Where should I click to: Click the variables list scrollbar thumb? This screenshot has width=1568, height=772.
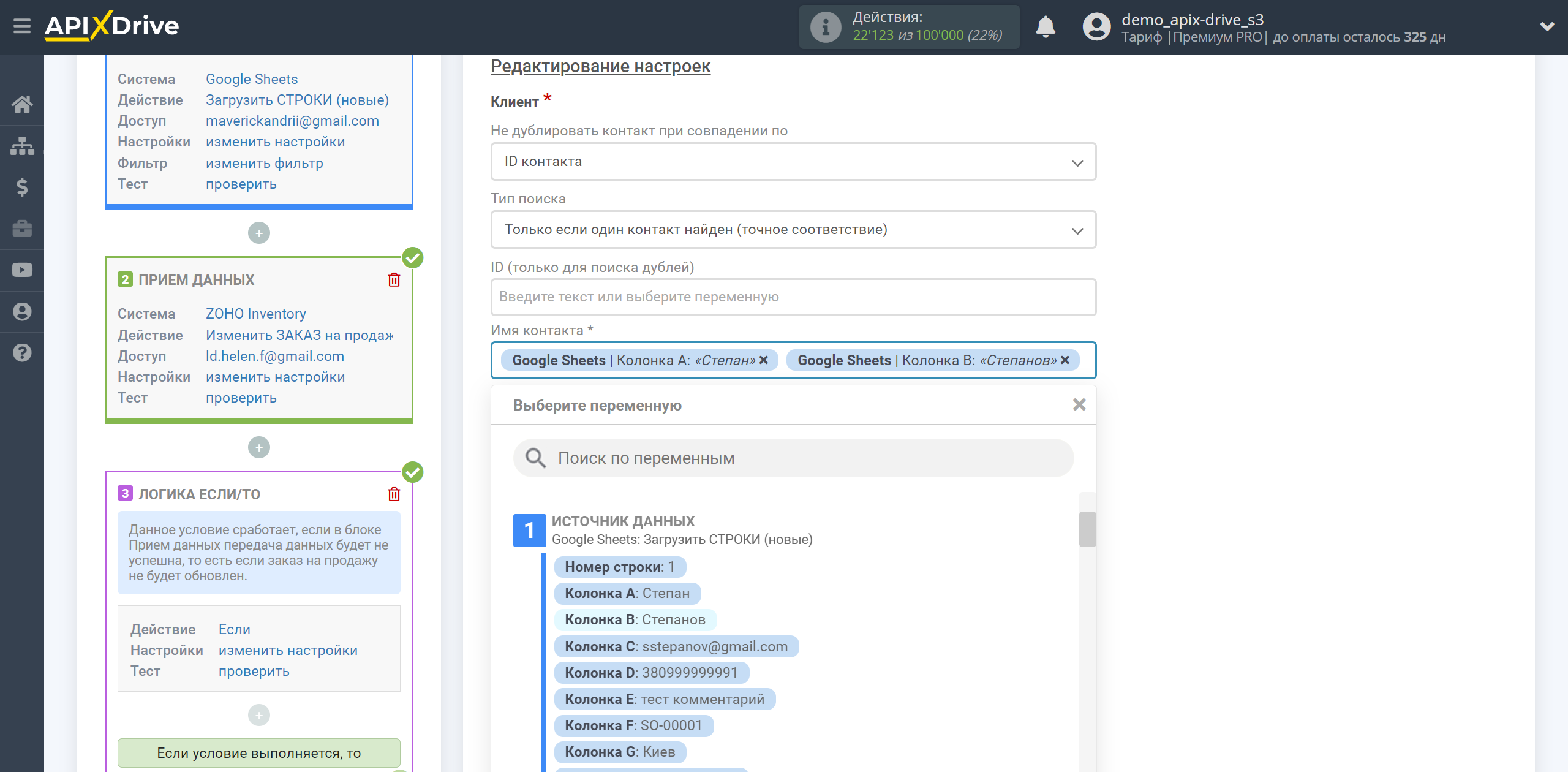(1087, 529)
